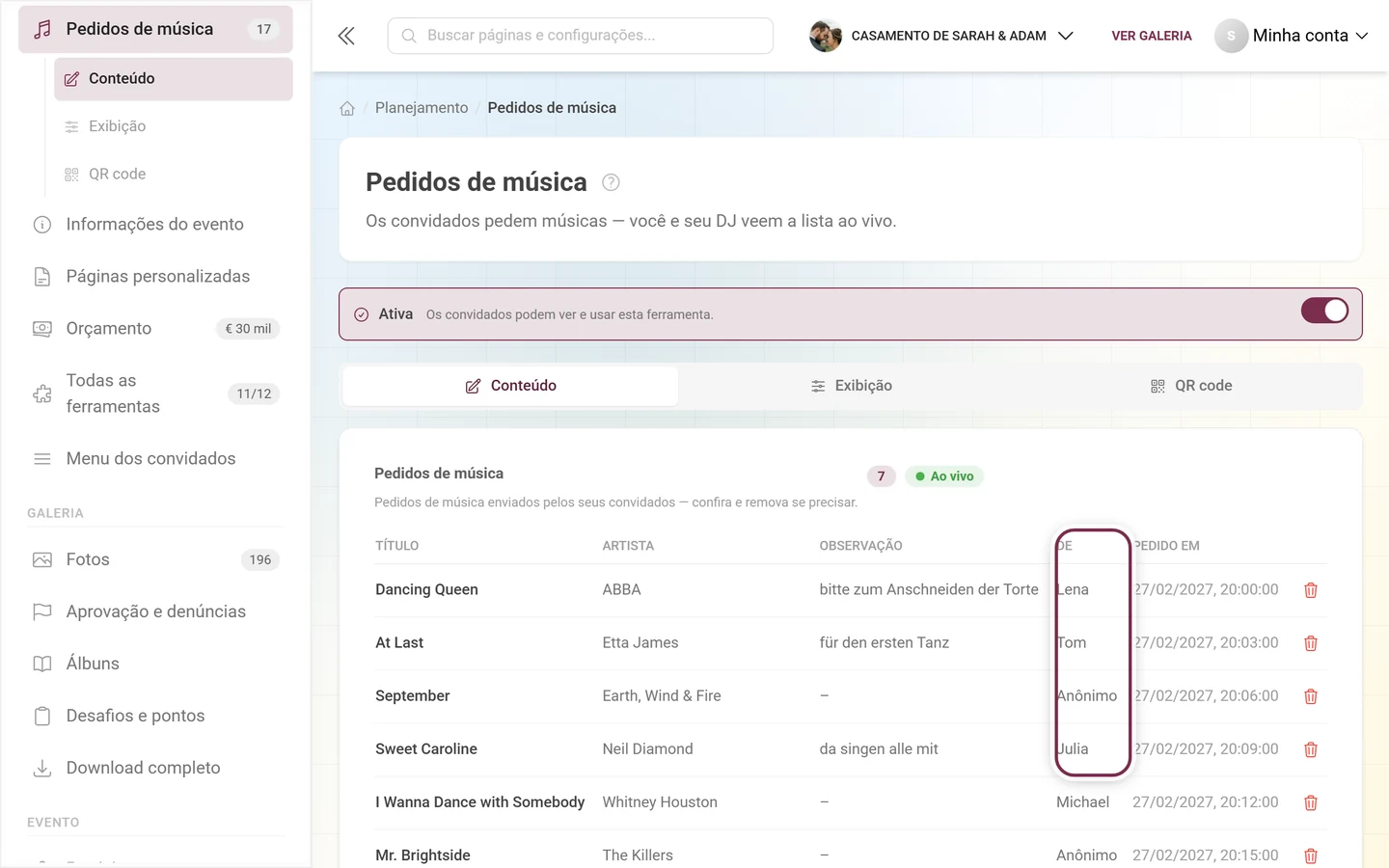Open Informações do evento in sidebar

[155, 225]
